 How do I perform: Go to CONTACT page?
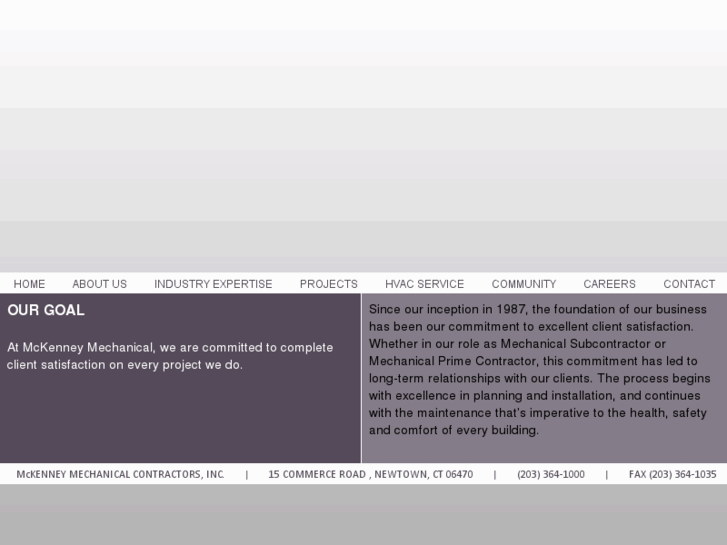click(x=689, y=284)
